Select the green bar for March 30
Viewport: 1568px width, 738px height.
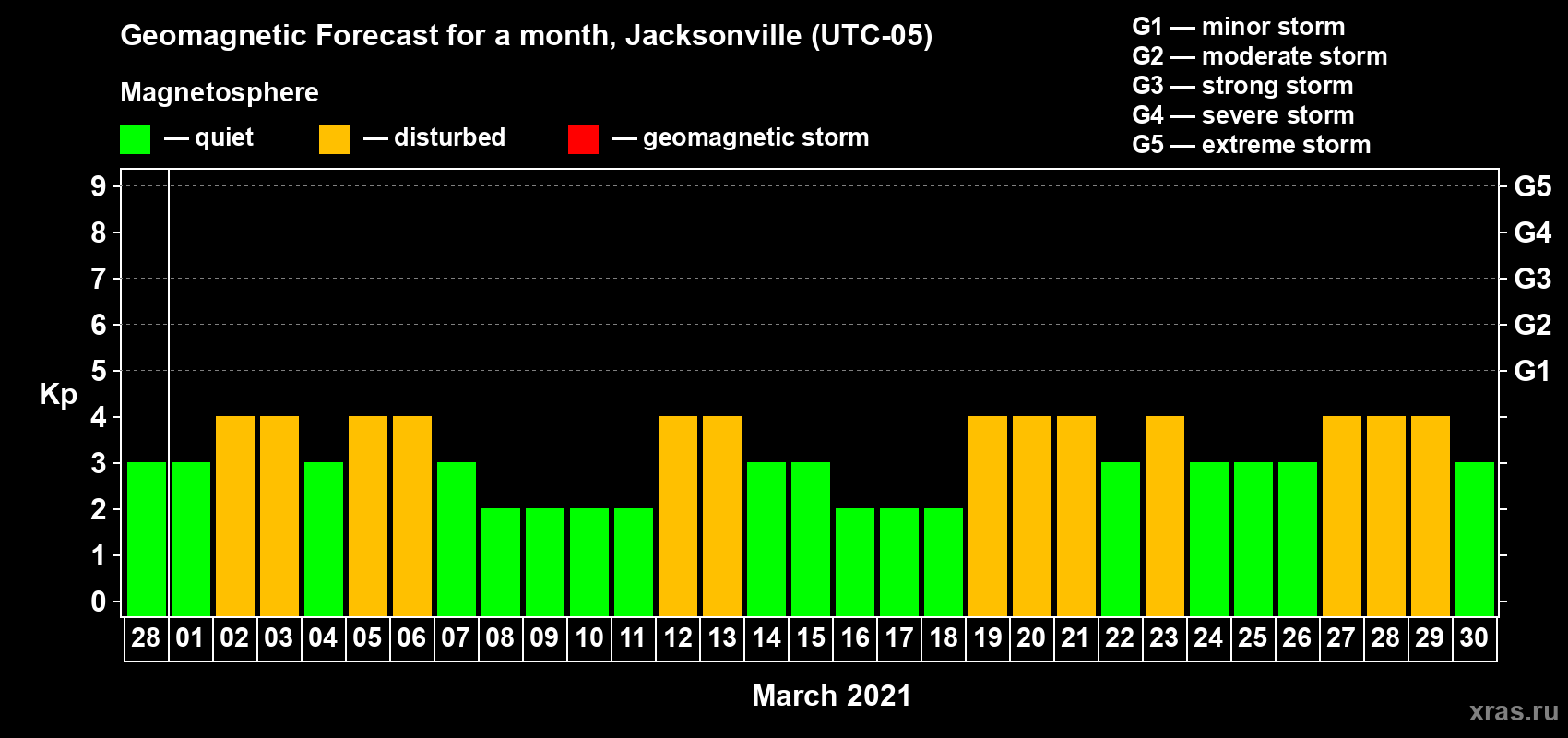tap(1475, 539)
